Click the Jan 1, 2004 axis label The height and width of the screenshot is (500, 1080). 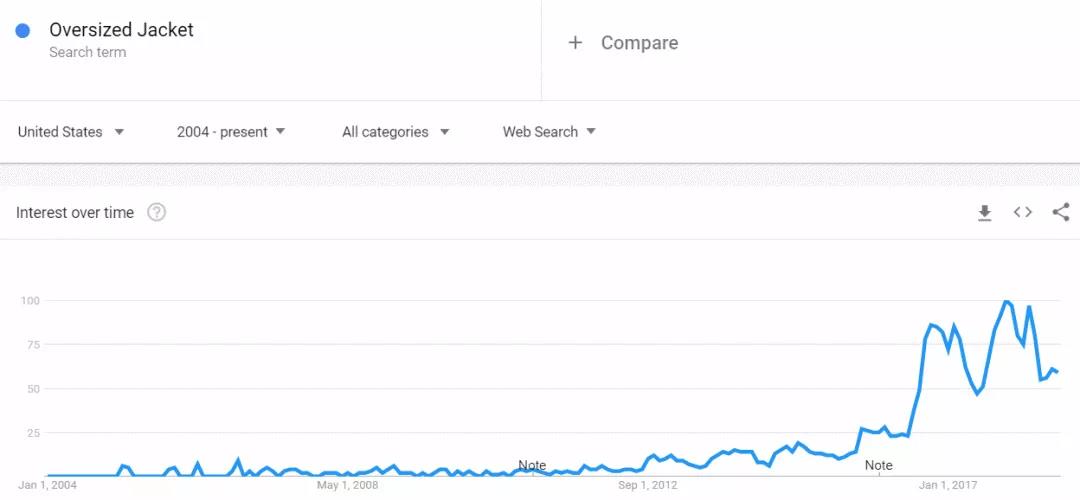[47, 486]
